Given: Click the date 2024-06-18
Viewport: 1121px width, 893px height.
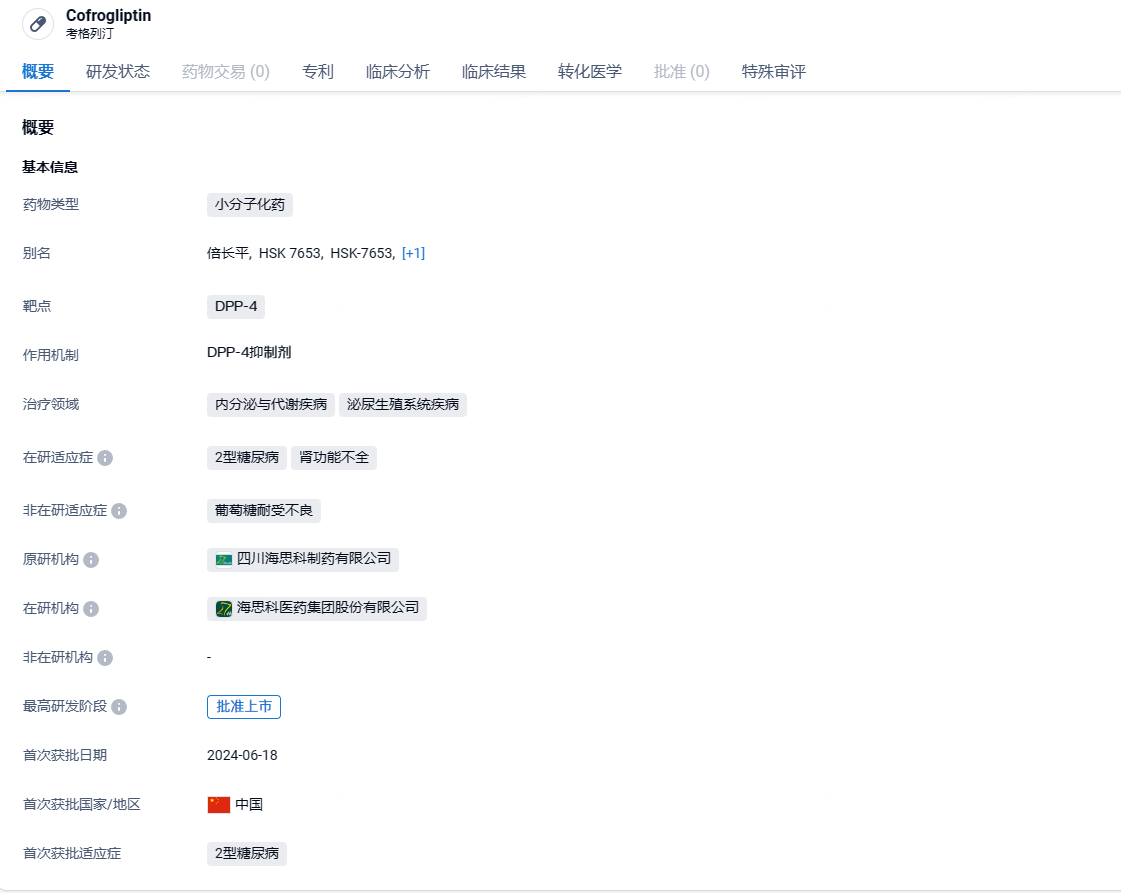Looking at the screenshot, I should [x=242, y=756].
